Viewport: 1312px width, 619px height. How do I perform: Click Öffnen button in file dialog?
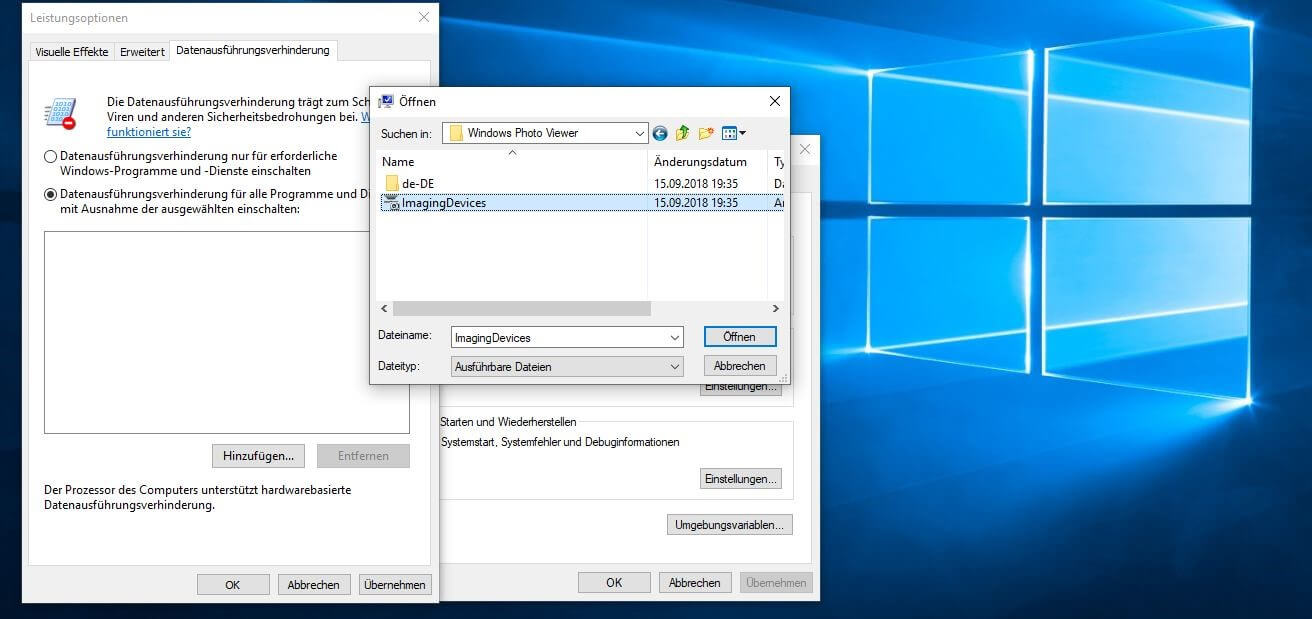click(x=740, y=337)
